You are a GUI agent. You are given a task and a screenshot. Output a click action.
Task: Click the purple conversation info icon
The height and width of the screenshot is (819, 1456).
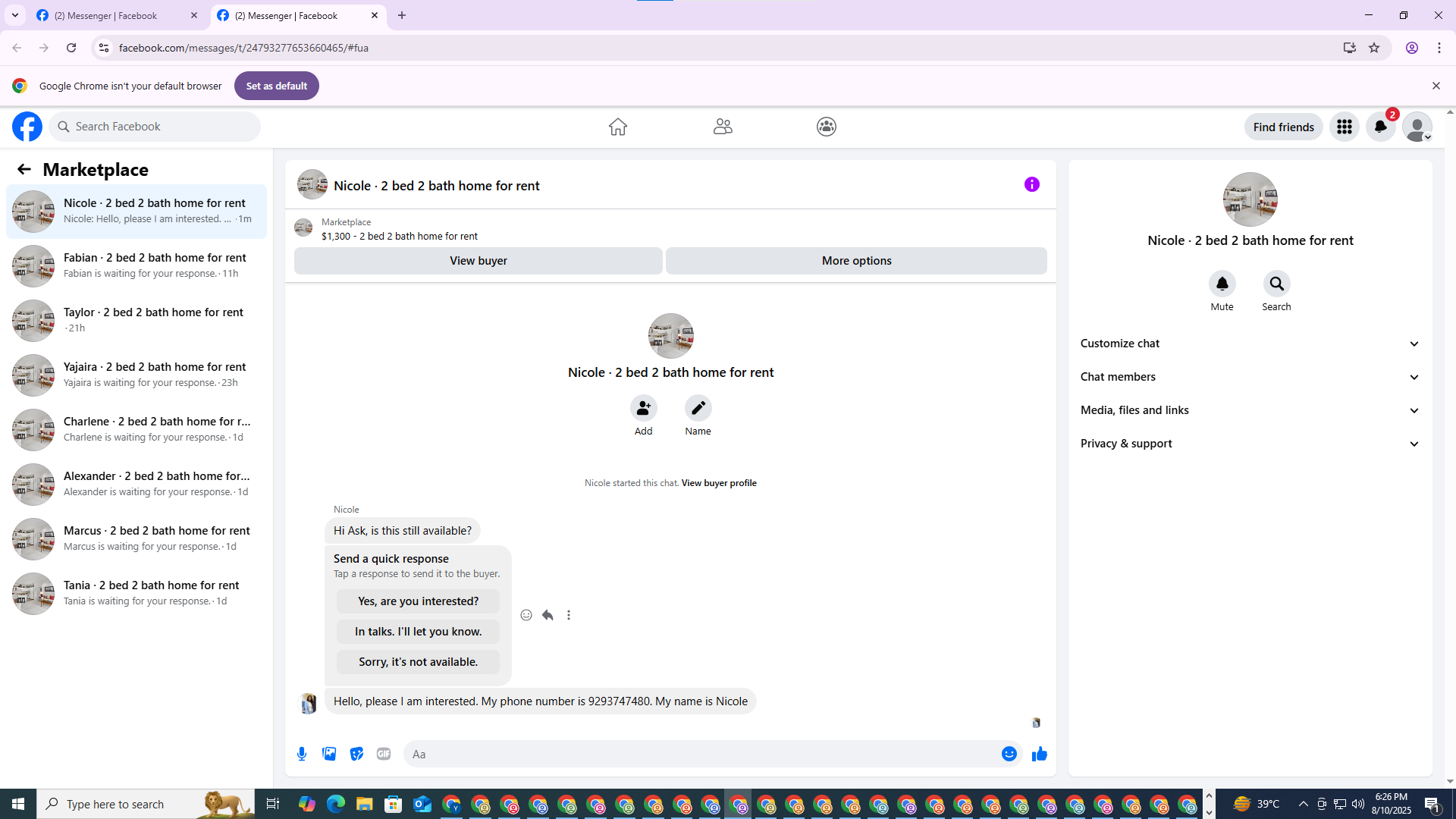1031,184
